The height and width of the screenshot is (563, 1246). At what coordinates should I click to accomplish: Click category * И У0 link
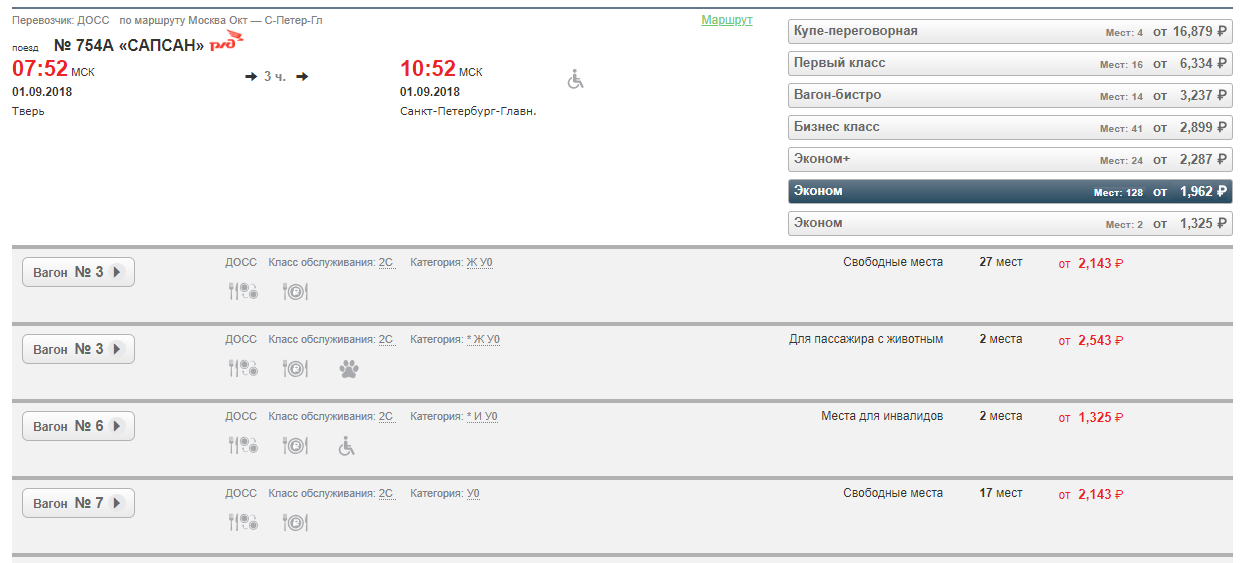click(482, 417)
